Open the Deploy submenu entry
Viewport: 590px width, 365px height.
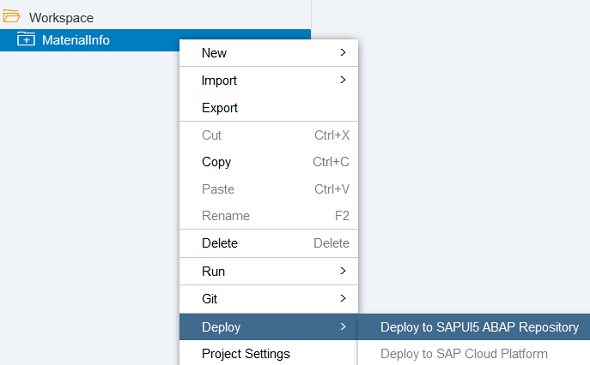(x=269, y=327)
